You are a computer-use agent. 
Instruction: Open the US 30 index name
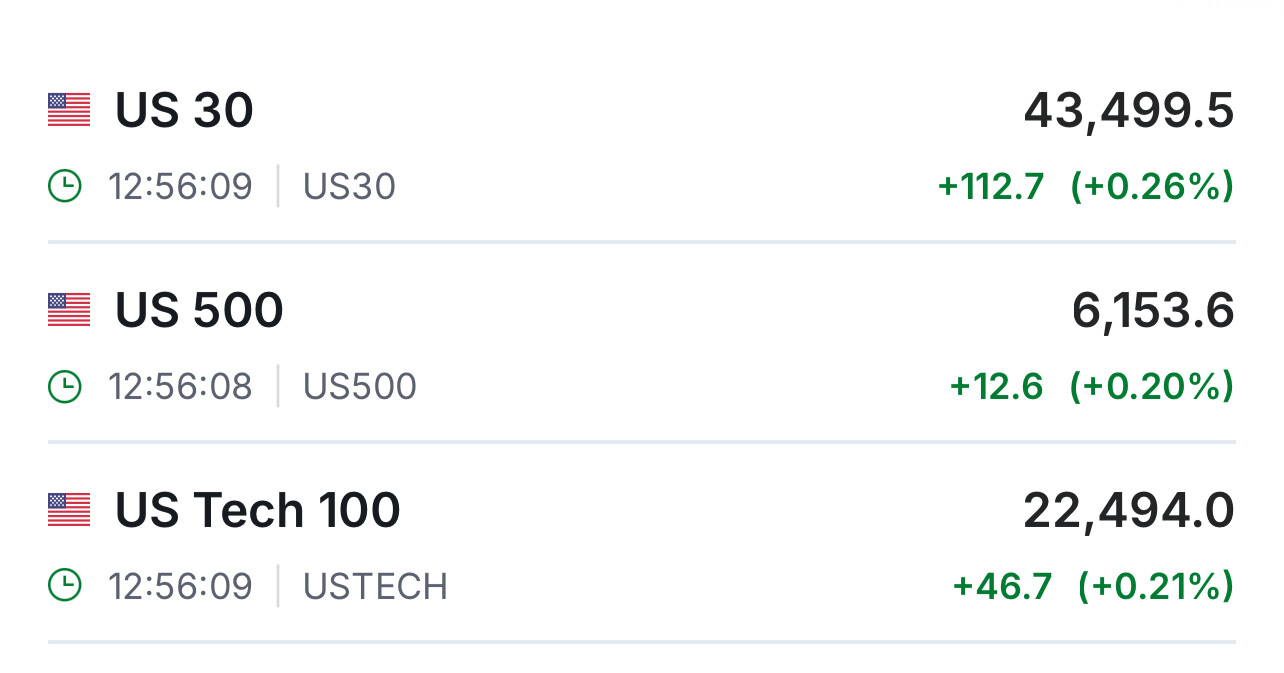click(x=184, y=110)
